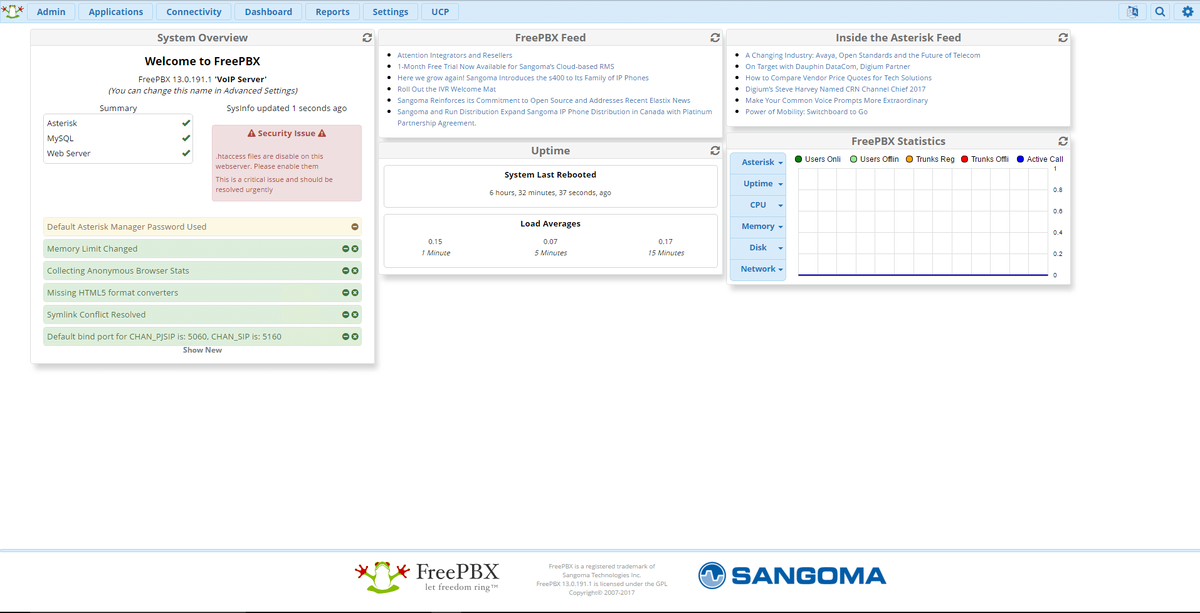Open the Applications menu
The height and width of the screenshot is (613, 1200).
(x=116, y=12)
